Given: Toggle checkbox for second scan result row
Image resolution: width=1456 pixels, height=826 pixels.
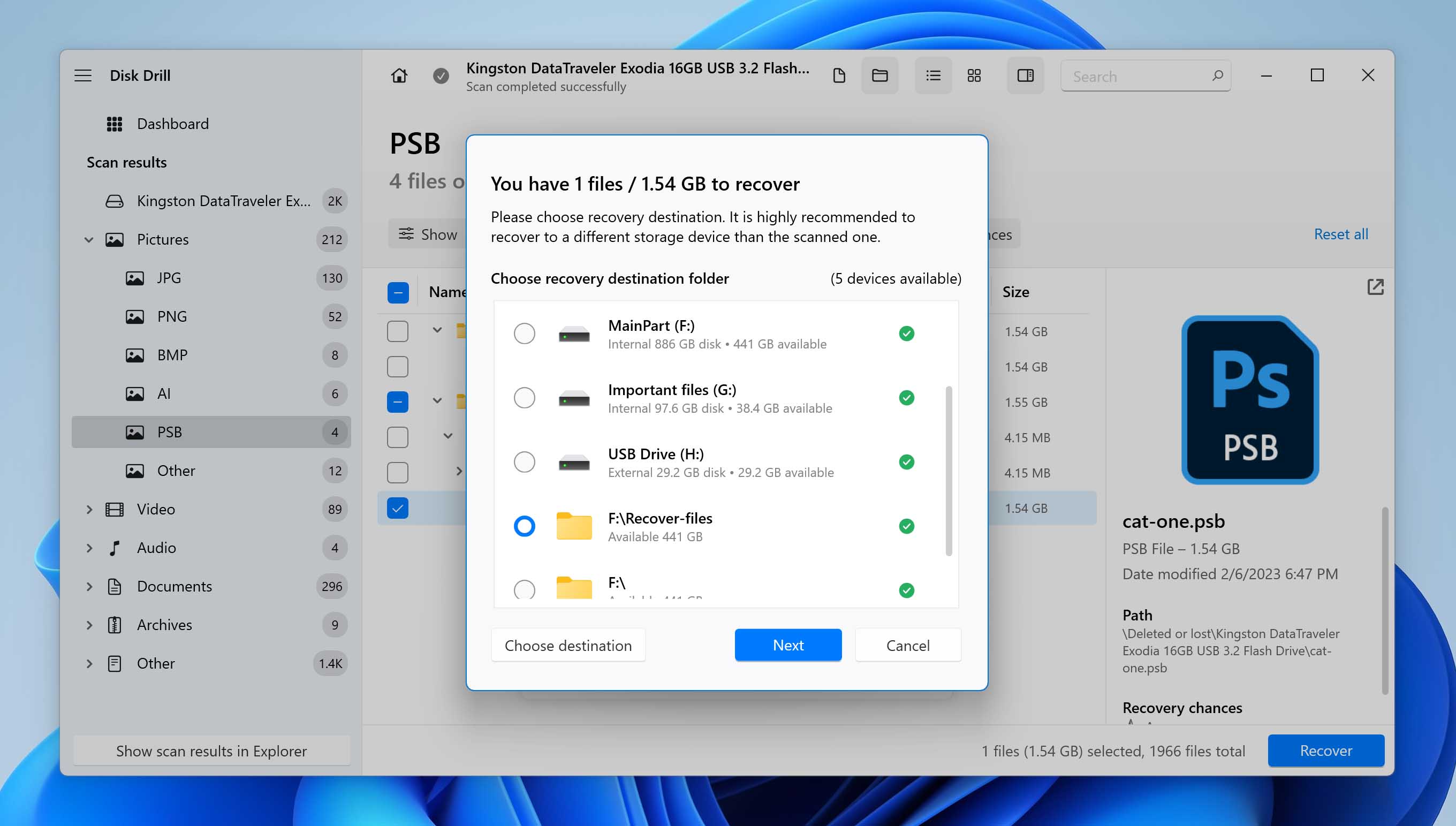Looking at the screenshot, I should 396,366.
